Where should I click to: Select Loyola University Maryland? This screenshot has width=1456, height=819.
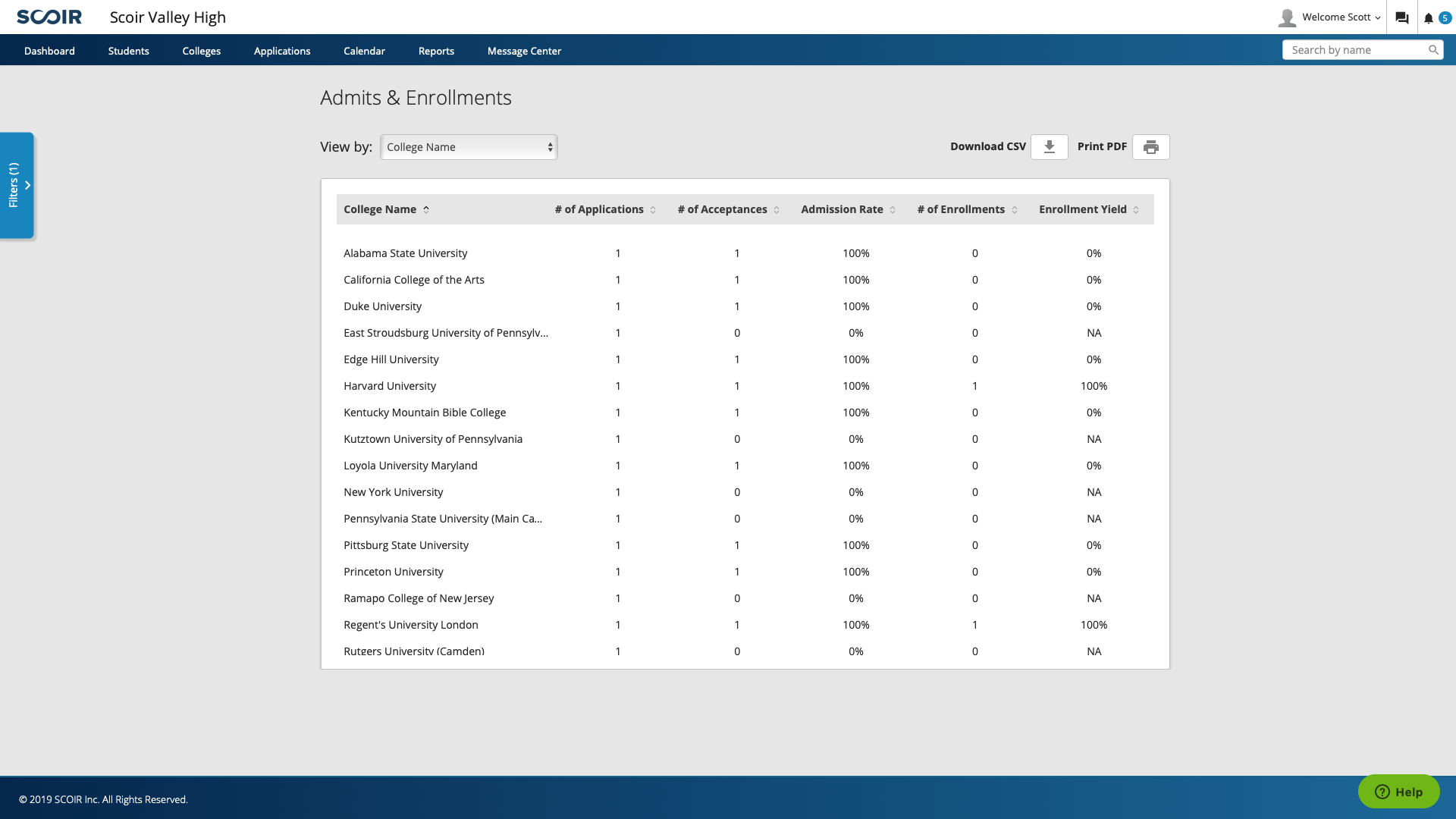point(410,466)
